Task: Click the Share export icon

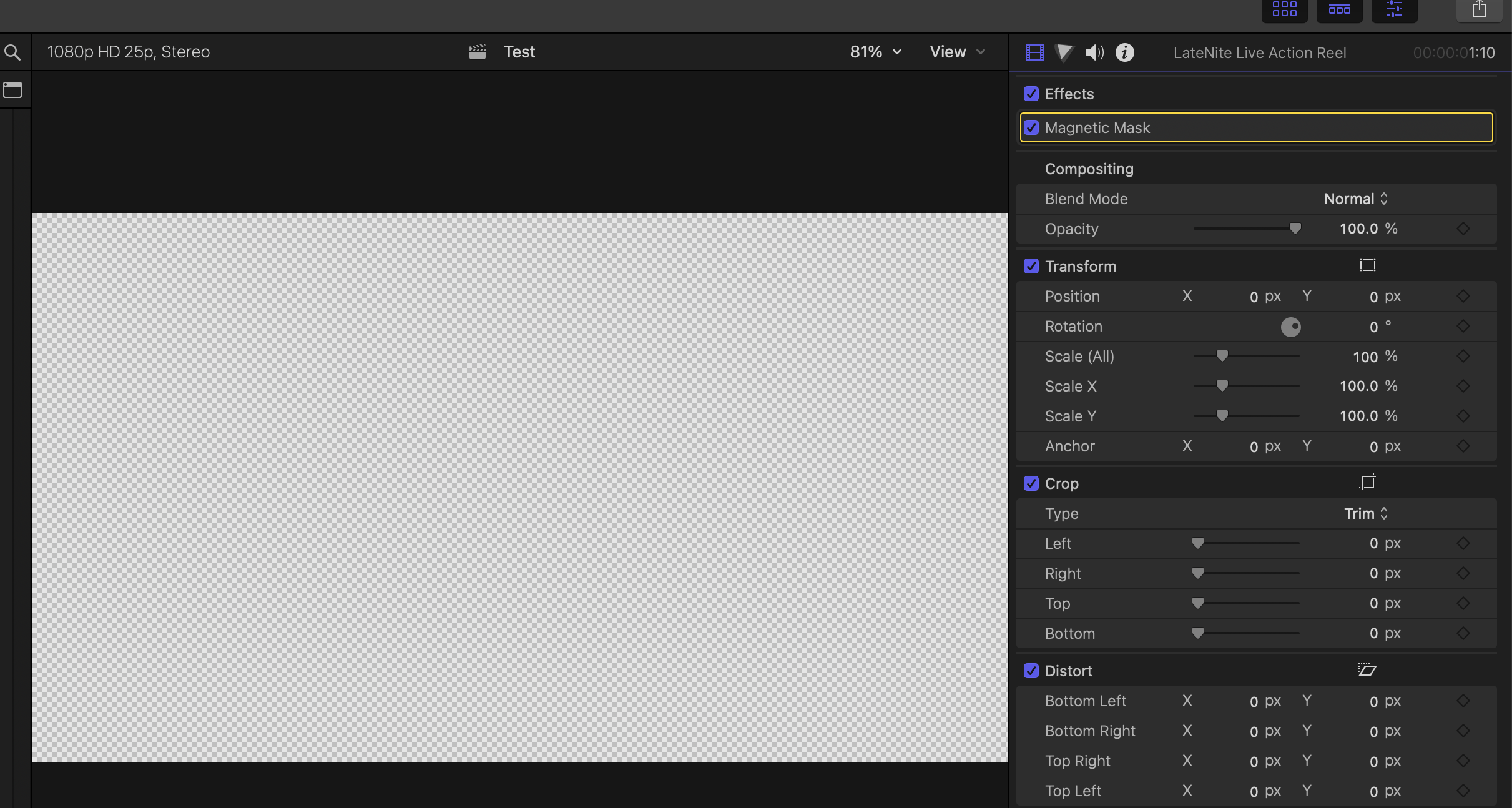Action: [1479, 9]
